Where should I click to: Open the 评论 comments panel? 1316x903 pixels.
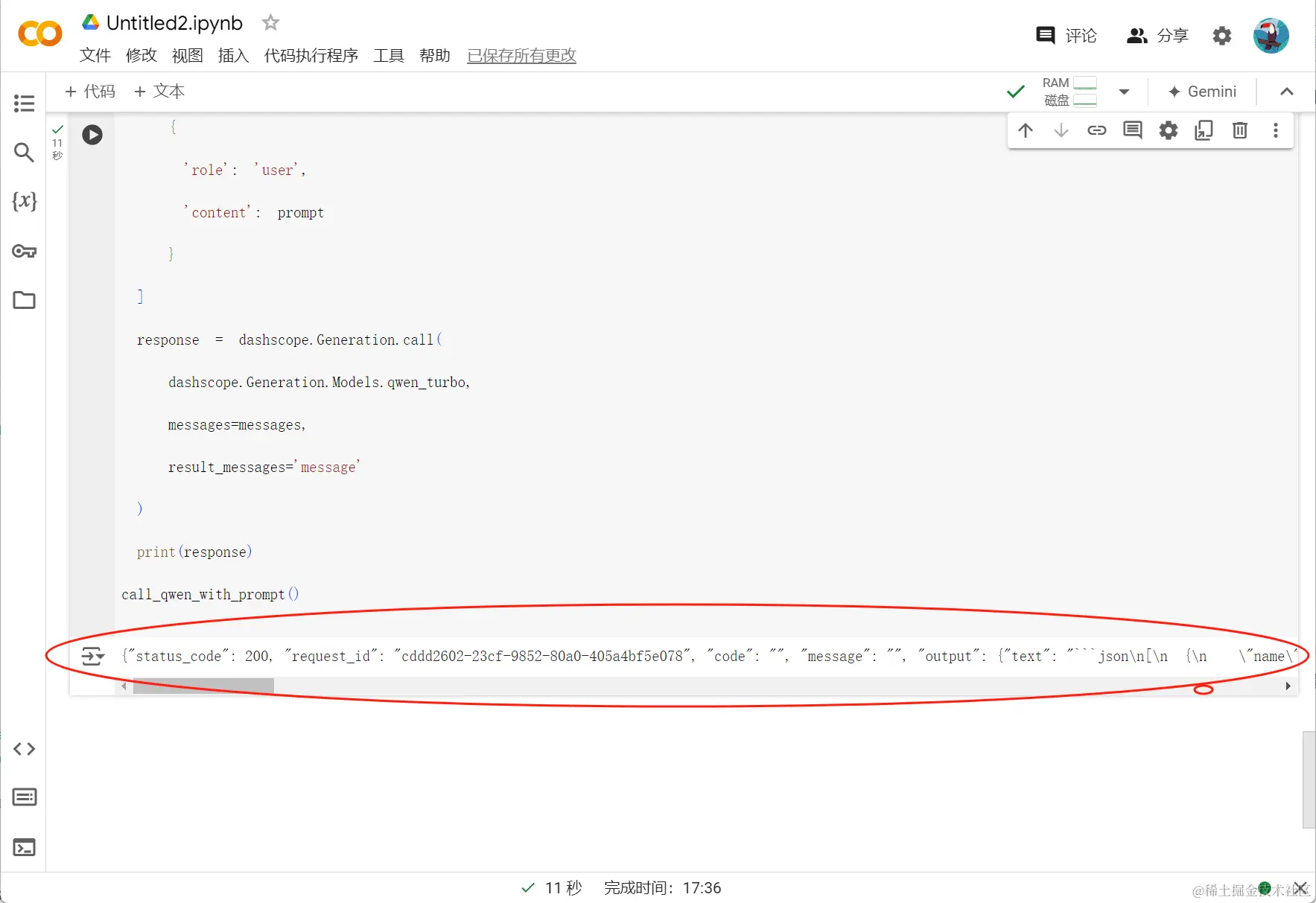pos(1067,35)
